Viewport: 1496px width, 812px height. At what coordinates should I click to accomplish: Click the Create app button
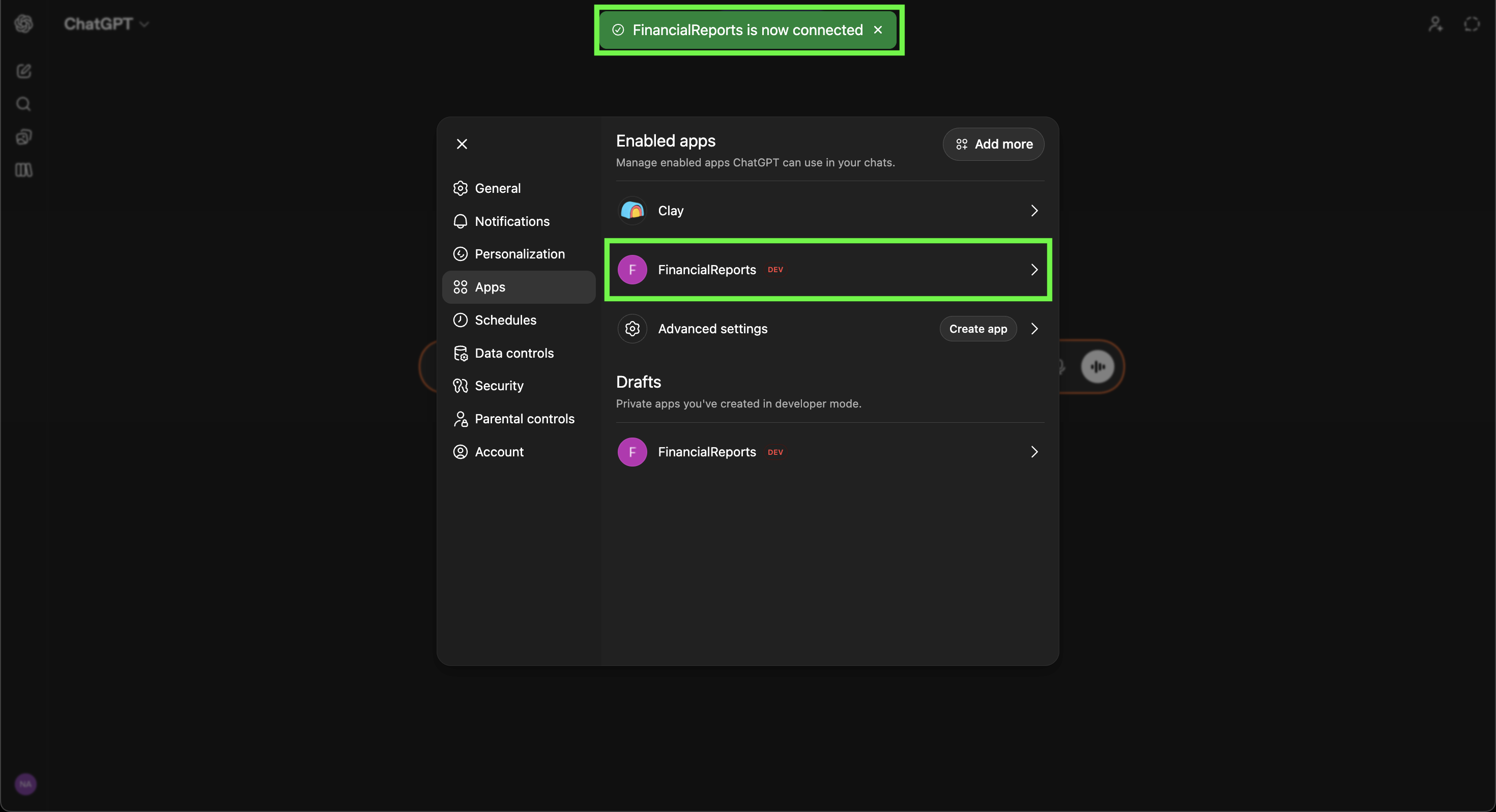[978, 329]
